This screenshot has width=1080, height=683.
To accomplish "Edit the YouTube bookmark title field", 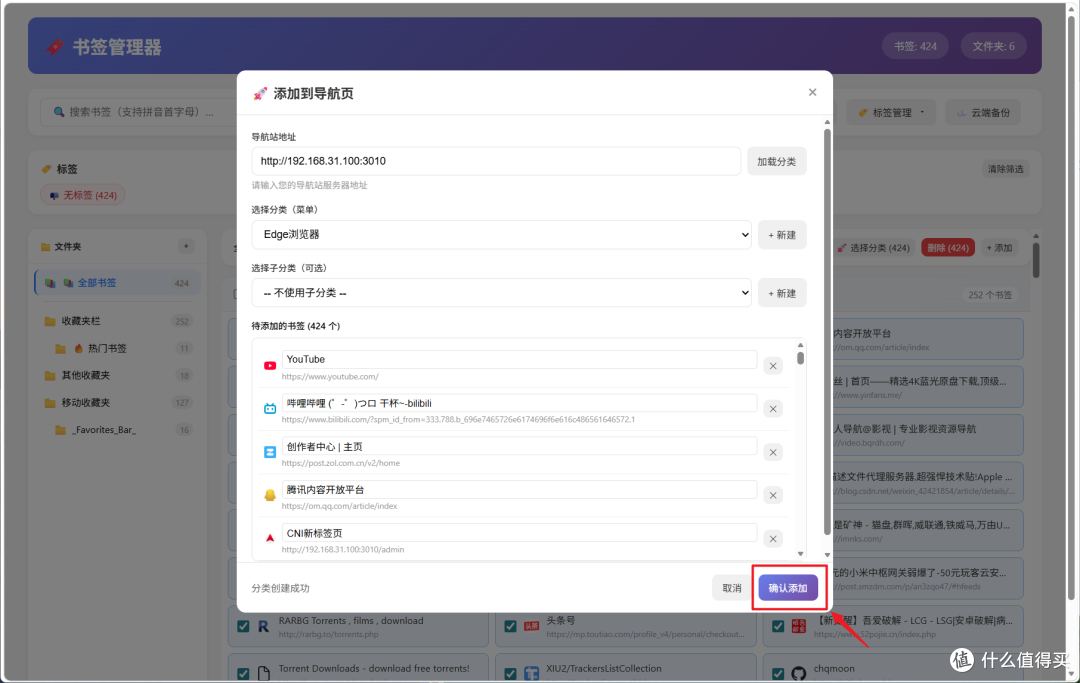I will (519, 359).
